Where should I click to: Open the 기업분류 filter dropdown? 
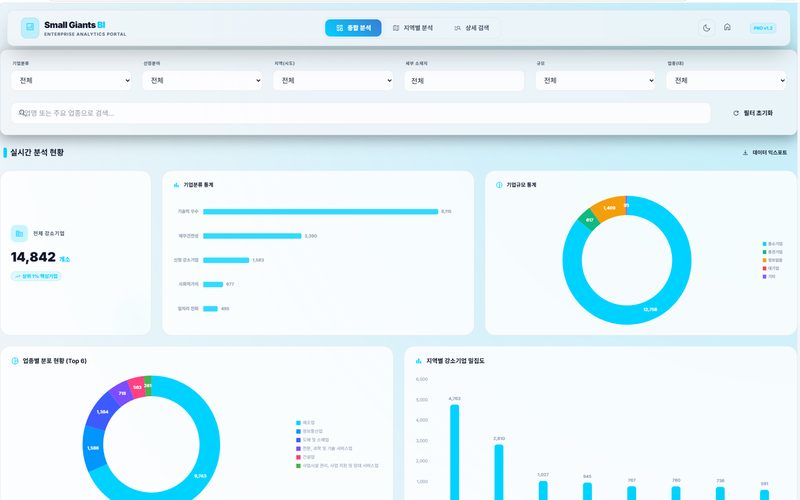[x=71, y=81]
